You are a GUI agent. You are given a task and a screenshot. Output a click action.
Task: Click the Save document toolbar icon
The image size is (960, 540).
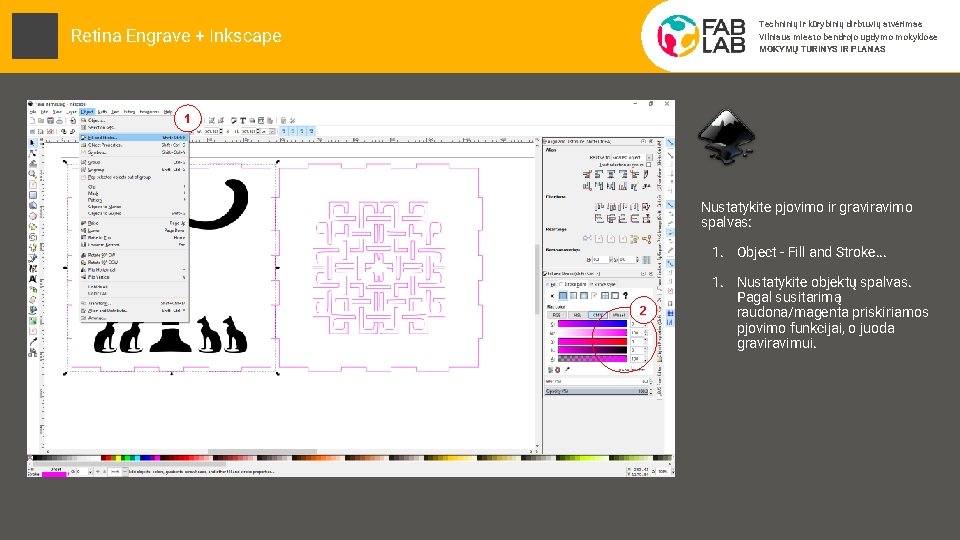point(50,121)
